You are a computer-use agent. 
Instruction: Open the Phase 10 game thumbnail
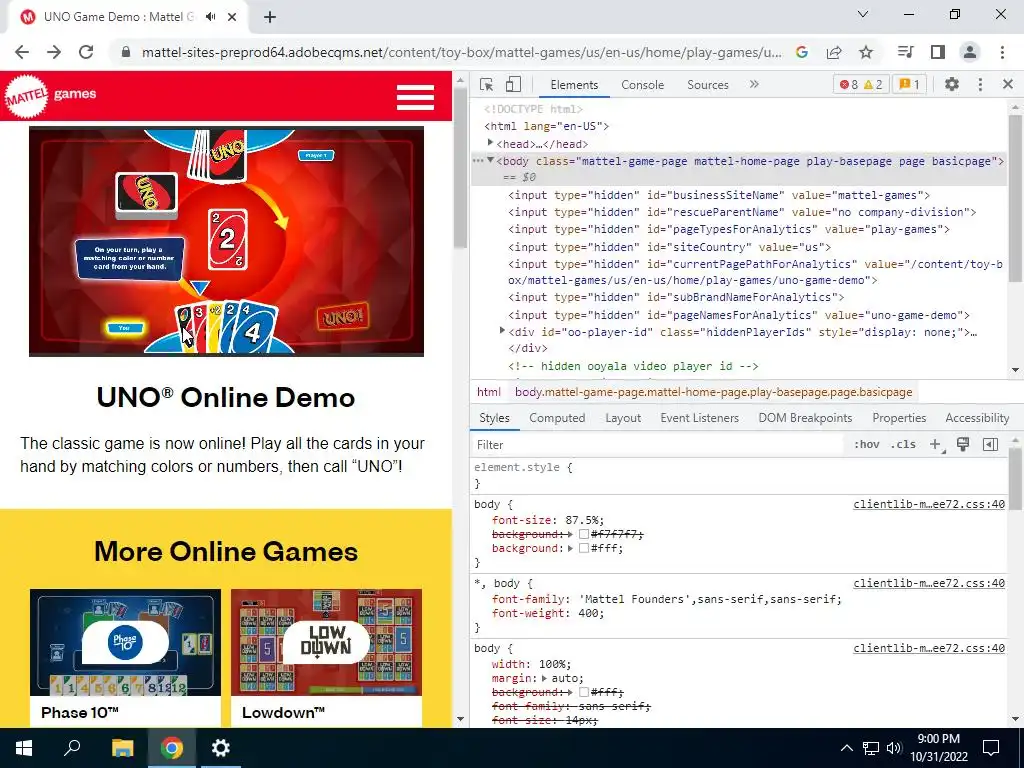(x=125, y=643)
